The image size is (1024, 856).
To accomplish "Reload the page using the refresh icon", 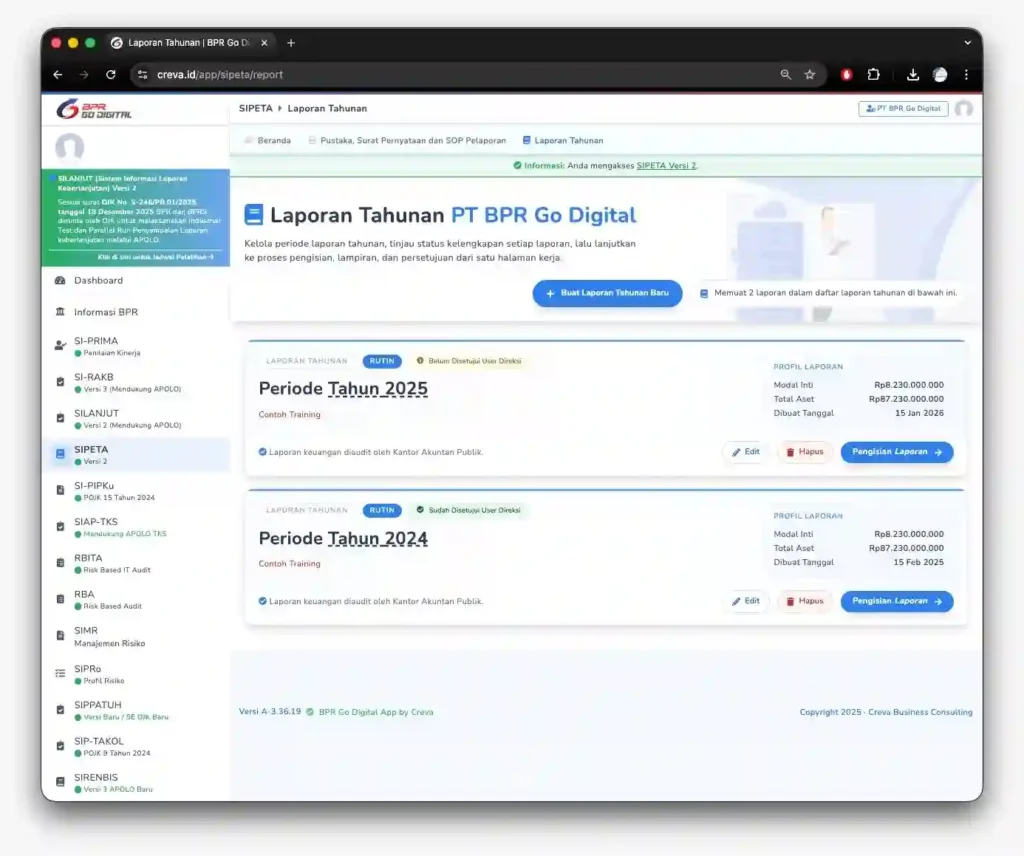I will tap(111, 75).
